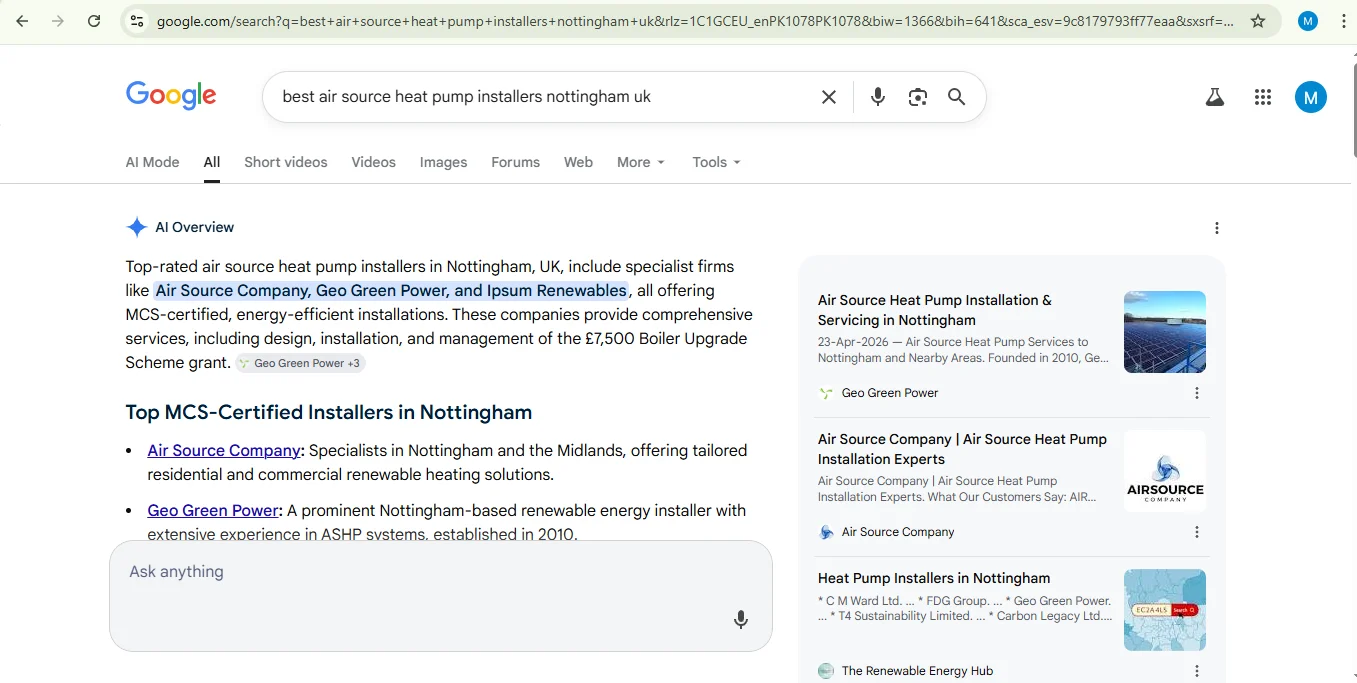Use microphone in Ask anything box
The width and height of the screenshot is (1357, 683).
tap(741, 620)
